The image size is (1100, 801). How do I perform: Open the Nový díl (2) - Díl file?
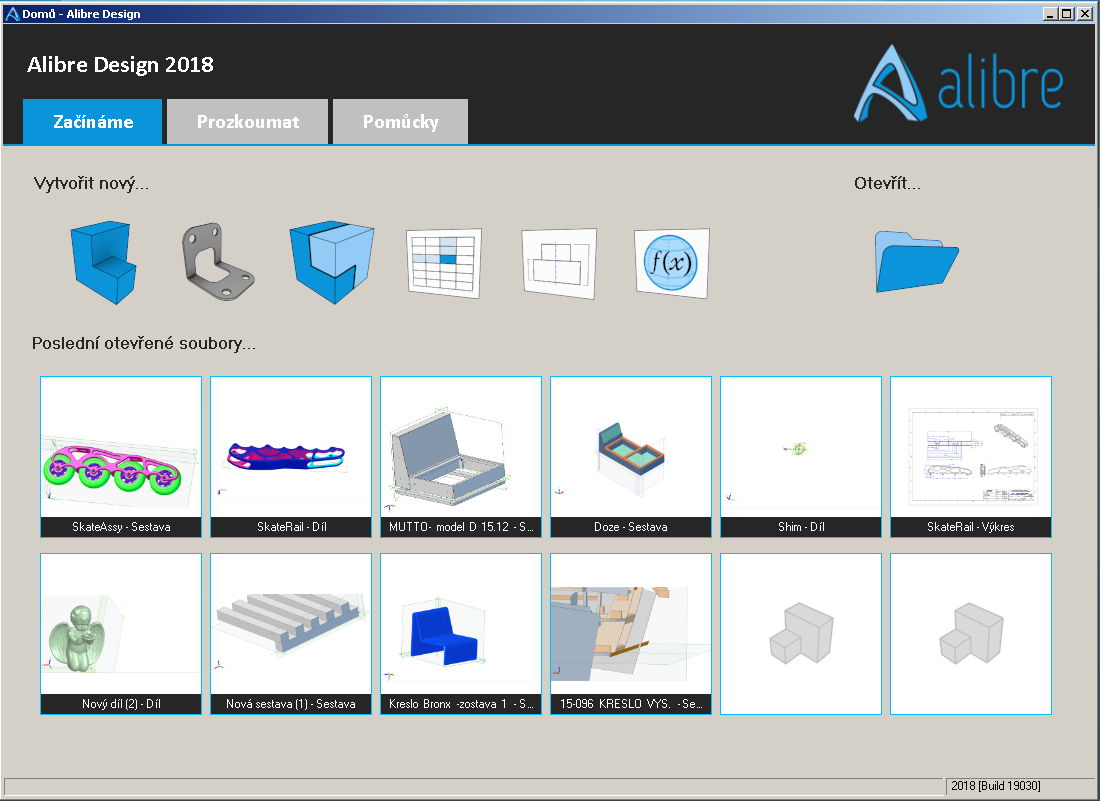121,634
